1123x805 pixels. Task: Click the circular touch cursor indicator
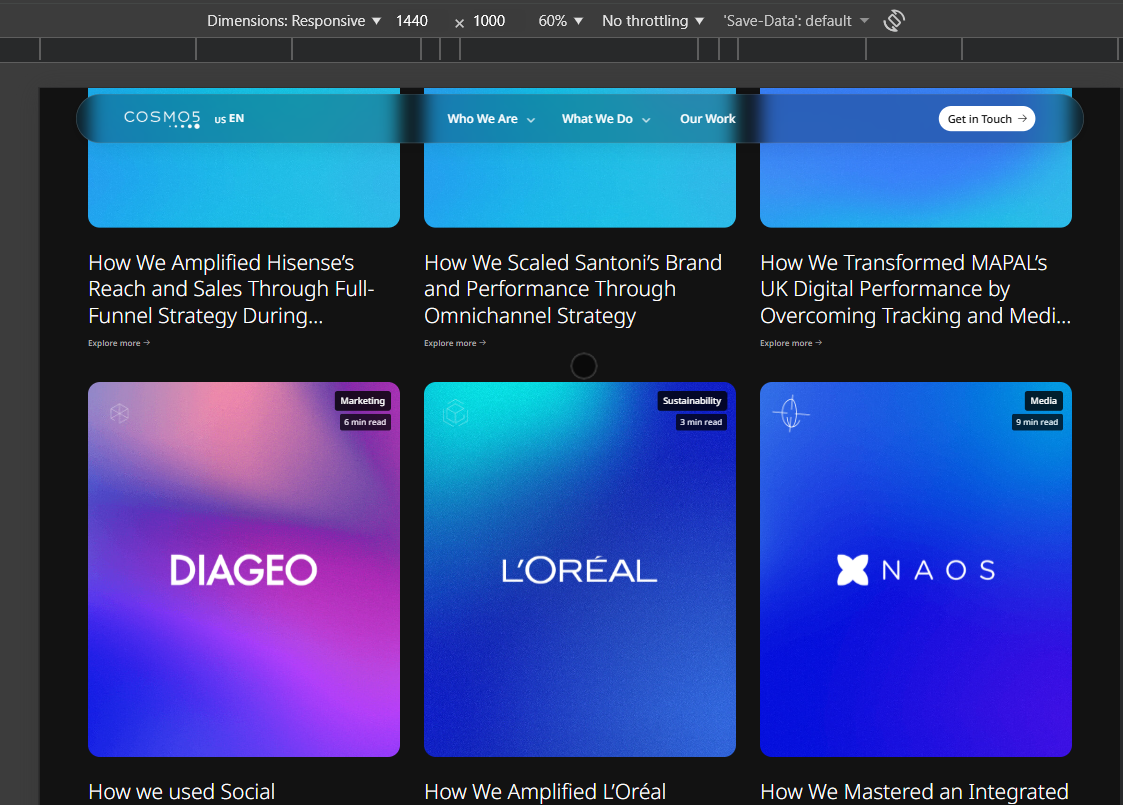coord(584,366)
